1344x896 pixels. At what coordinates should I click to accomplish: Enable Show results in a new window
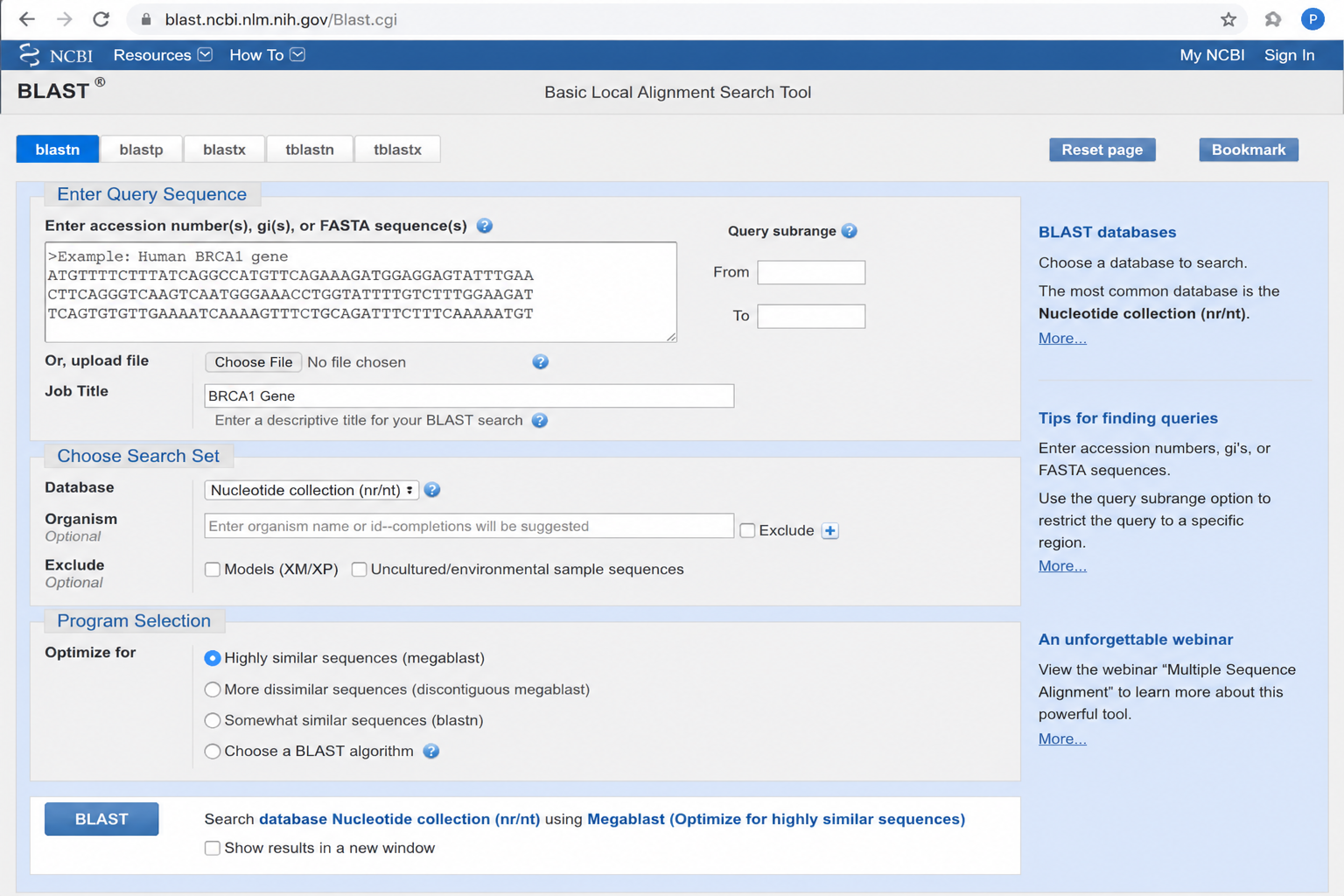(x=213, y=848)
